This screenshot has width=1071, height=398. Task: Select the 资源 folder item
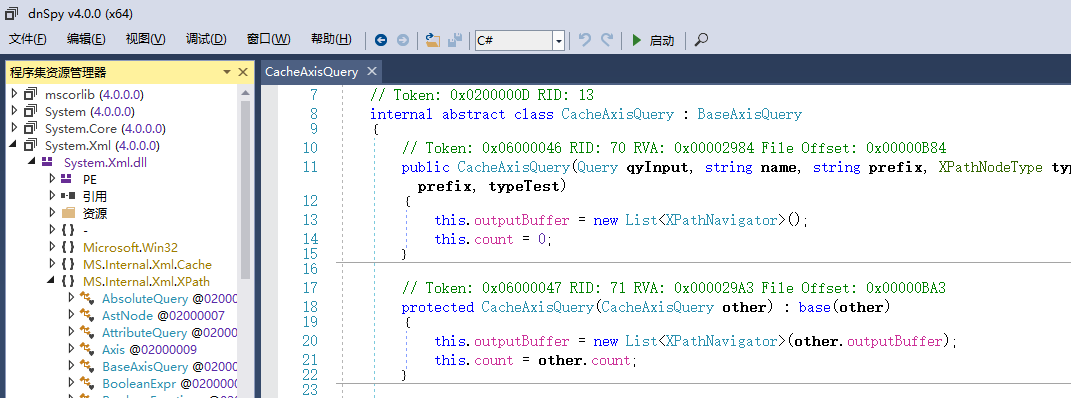click(x=94, y=214)
